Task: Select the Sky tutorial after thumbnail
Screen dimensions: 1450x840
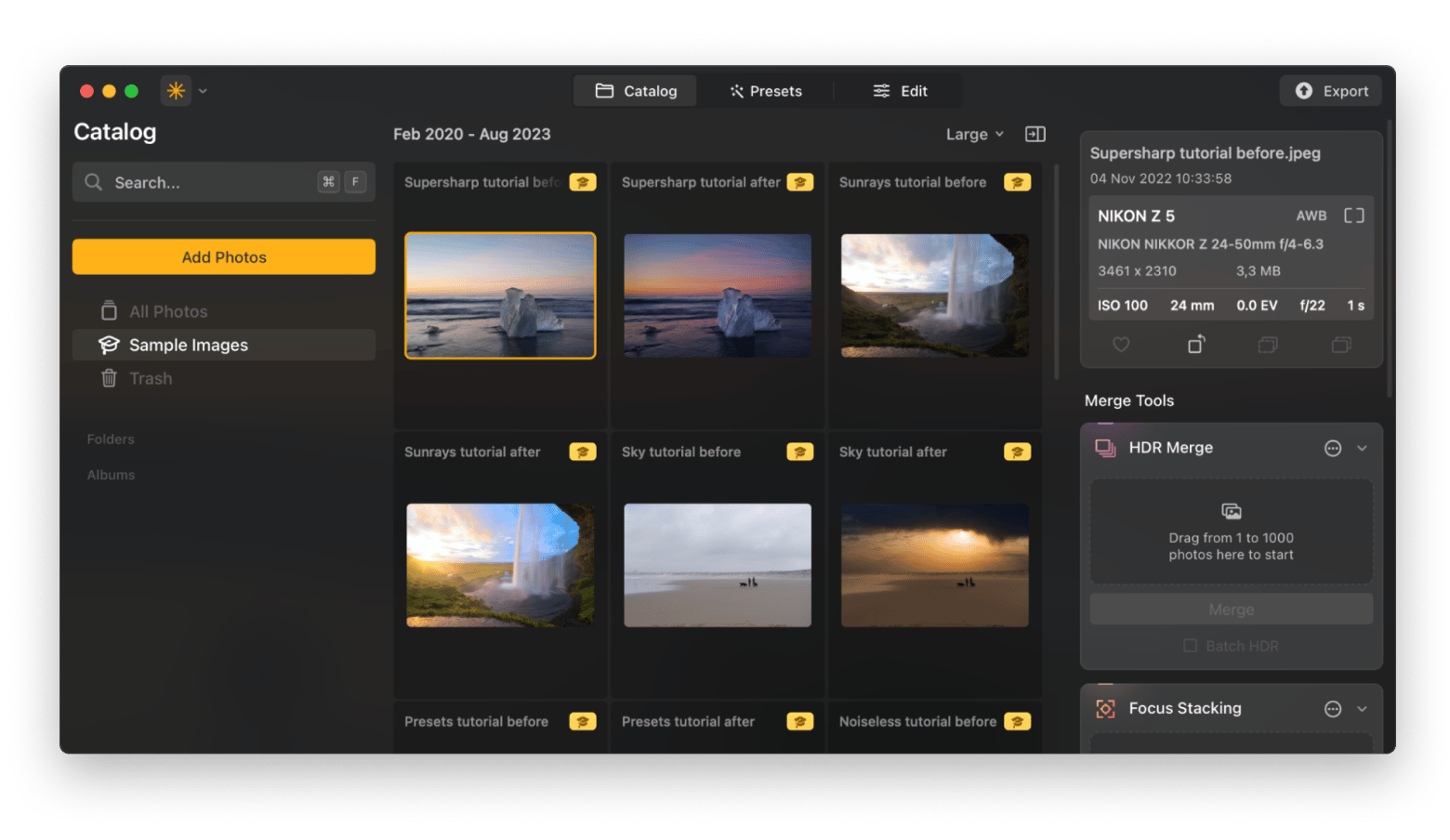Action: pyautogui.click(x=934, y=565)
